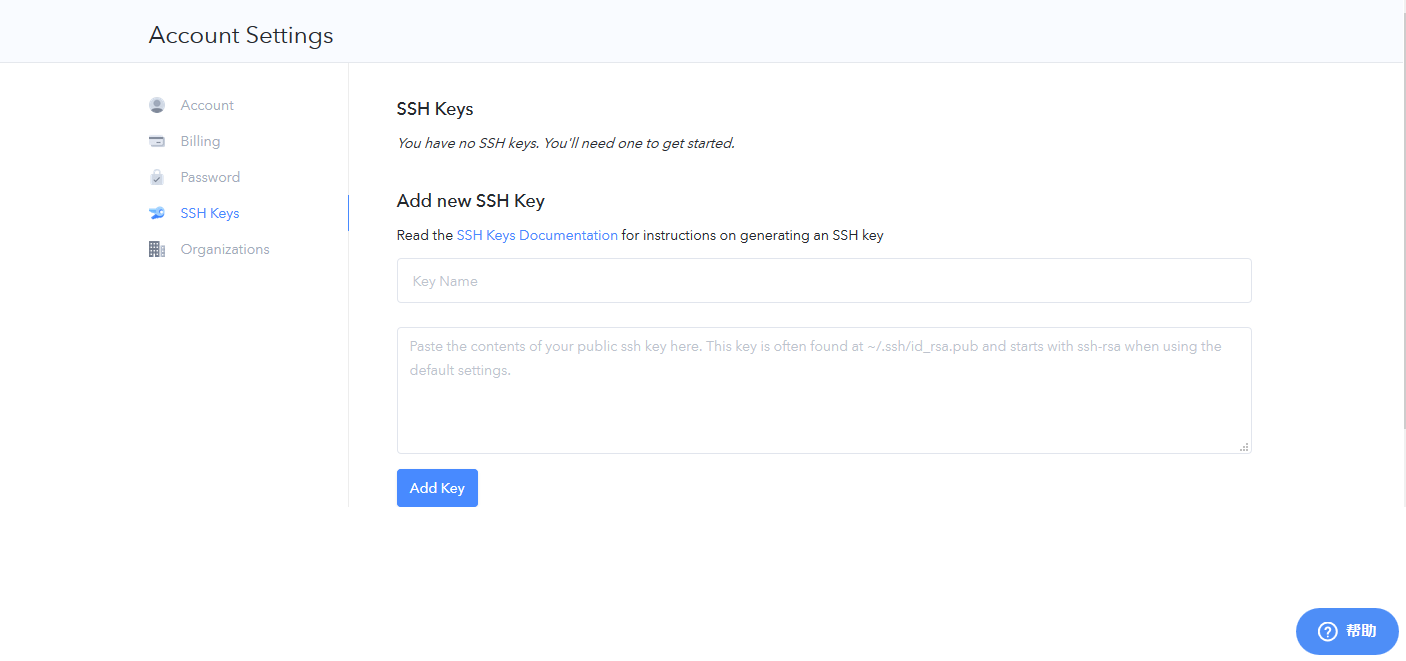Open the Organizations section

point(225,249)
